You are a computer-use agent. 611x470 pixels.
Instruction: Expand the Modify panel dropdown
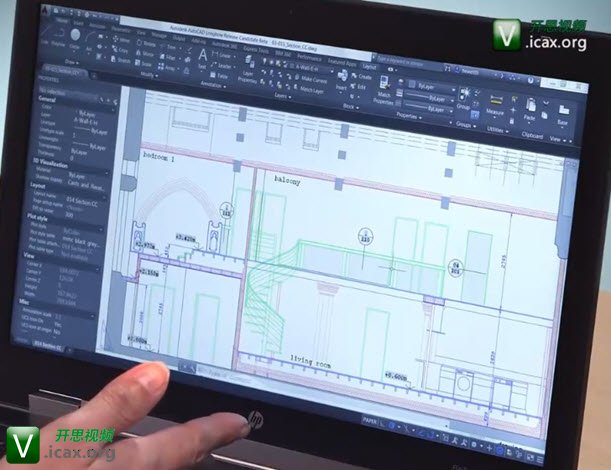pos(149,74)
